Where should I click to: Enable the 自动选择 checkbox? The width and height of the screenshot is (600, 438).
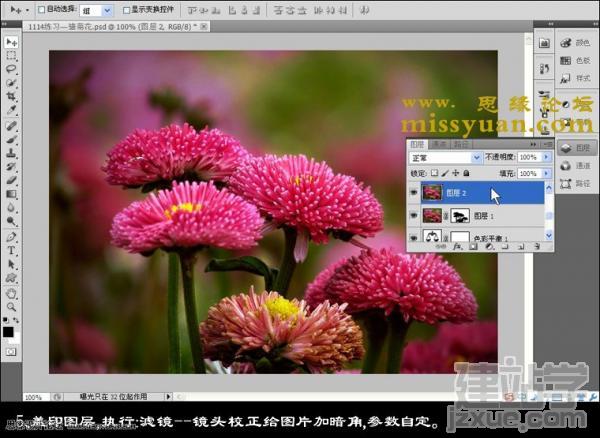42,10
